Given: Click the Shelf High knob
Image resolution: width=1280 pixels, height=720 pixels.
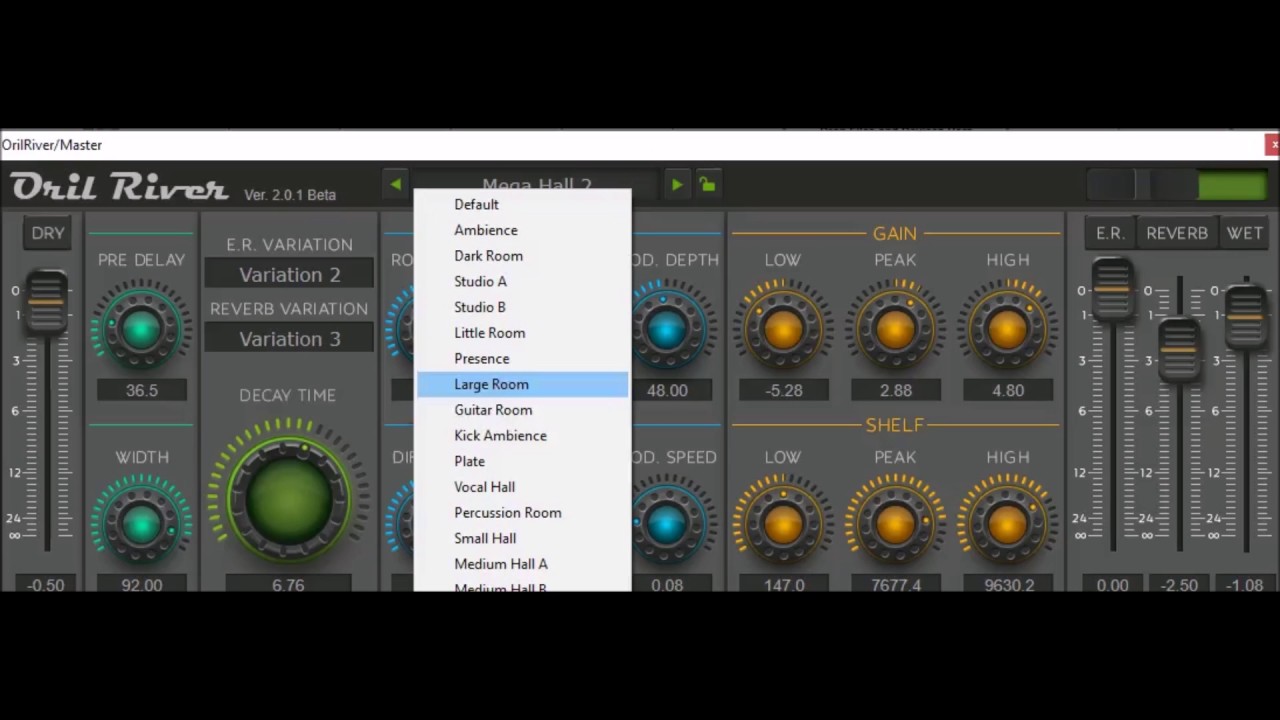Looking at the screenshot, I should pos(1008,523).
